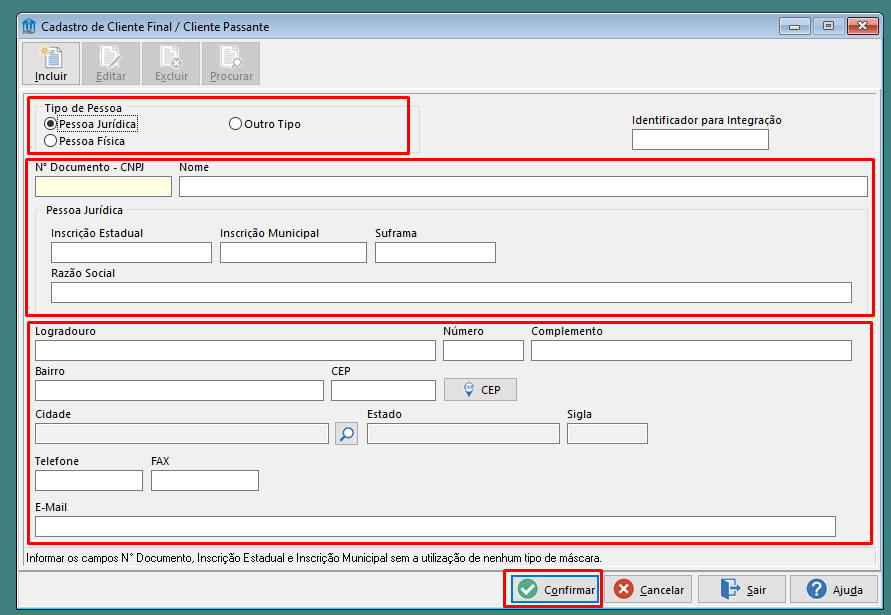
Task: Click the Bairro input field
Action: click(180, 390)
